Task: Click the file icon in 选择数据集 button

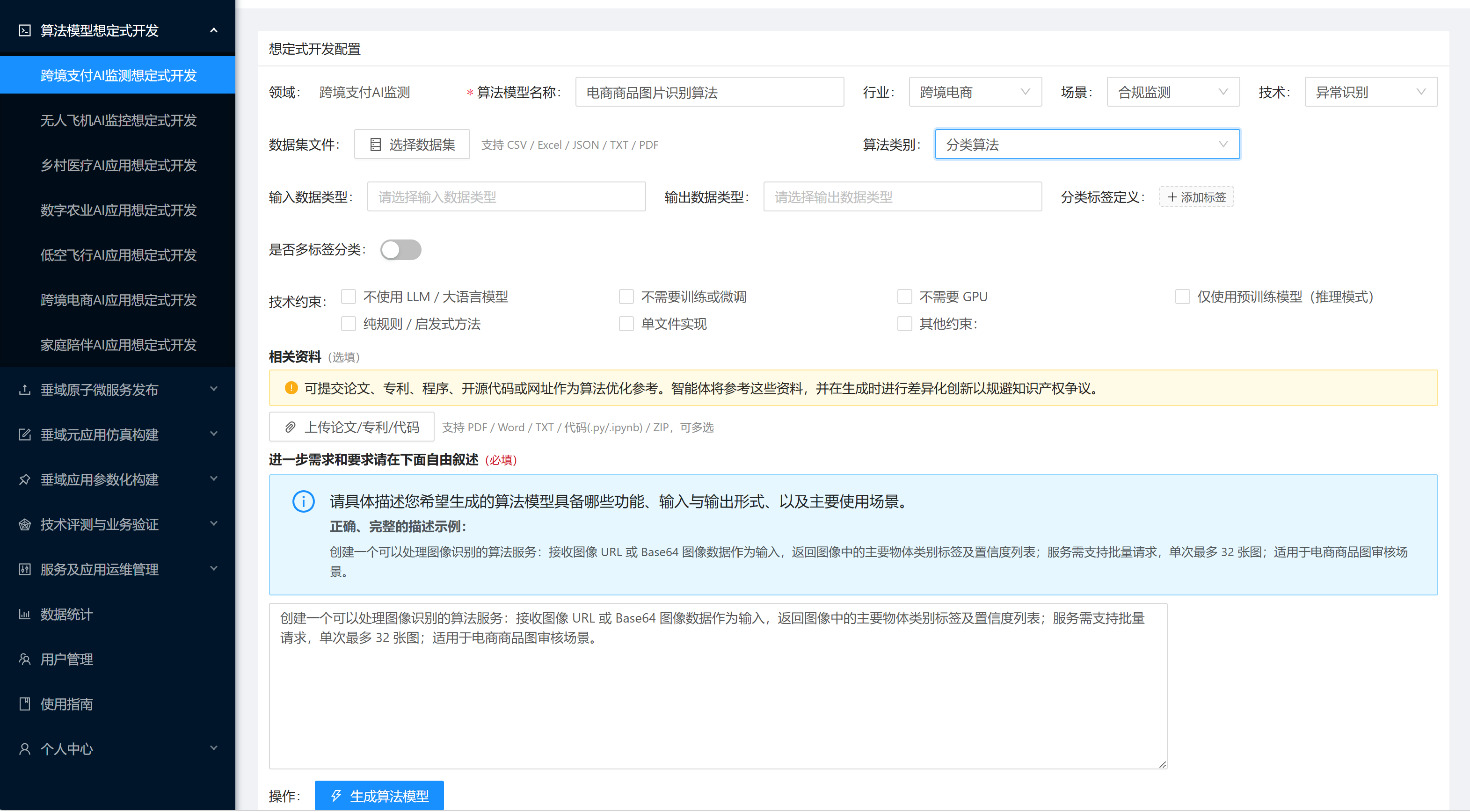Action: (376, 145)
